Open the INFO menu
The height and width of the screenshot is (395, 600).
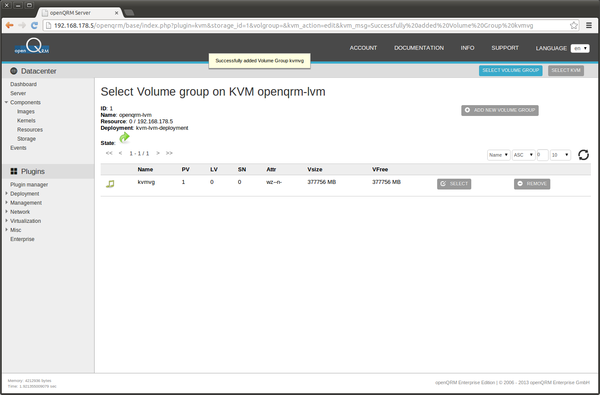[x=467, y=48]
